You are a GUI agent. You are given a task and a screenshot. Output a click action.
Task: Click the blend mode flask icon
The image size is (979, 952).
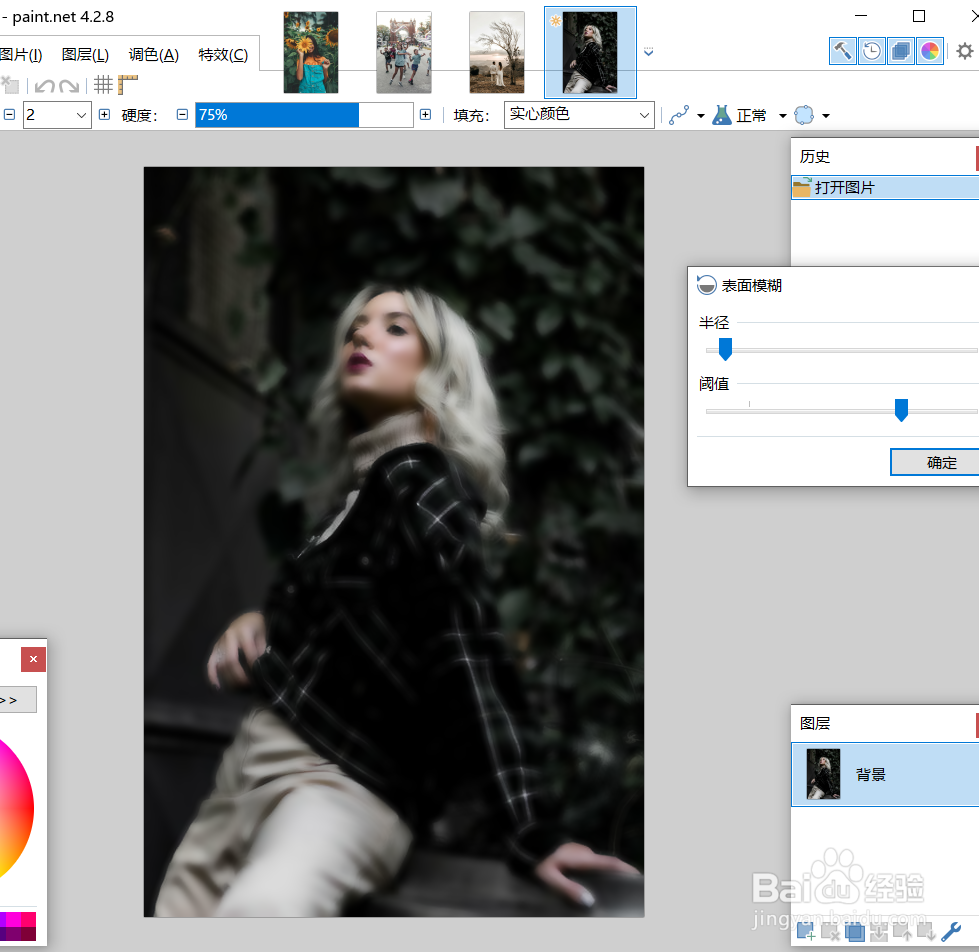click(722, 115)
